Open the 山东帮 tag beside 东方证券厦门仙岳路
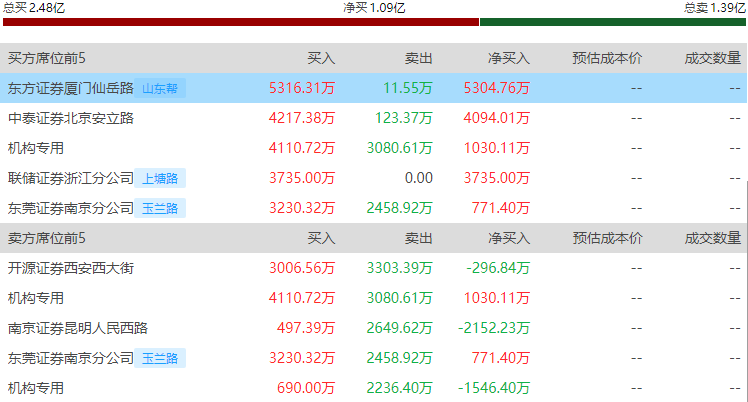 (x=160, y=88)
